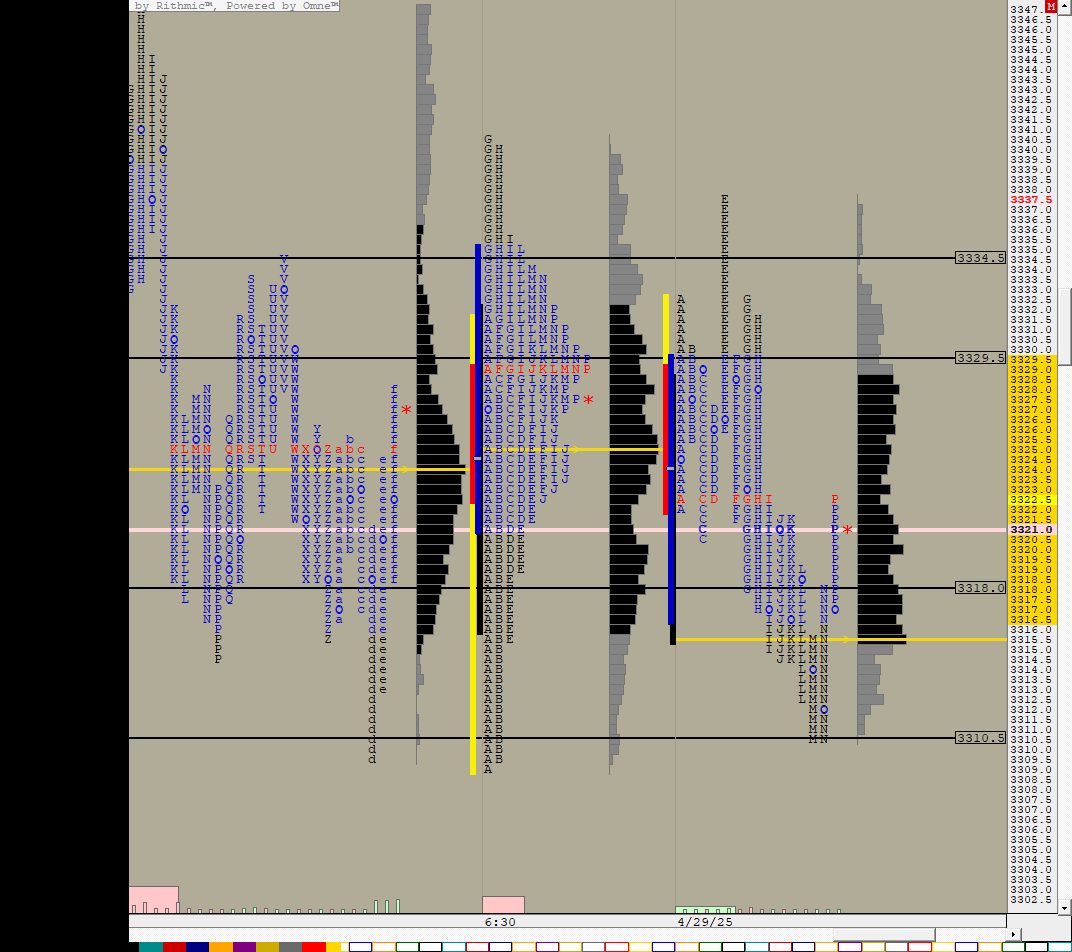Pick the bright red filled swatch
This screenshot has width=1072, height=952.
point(314,947)
